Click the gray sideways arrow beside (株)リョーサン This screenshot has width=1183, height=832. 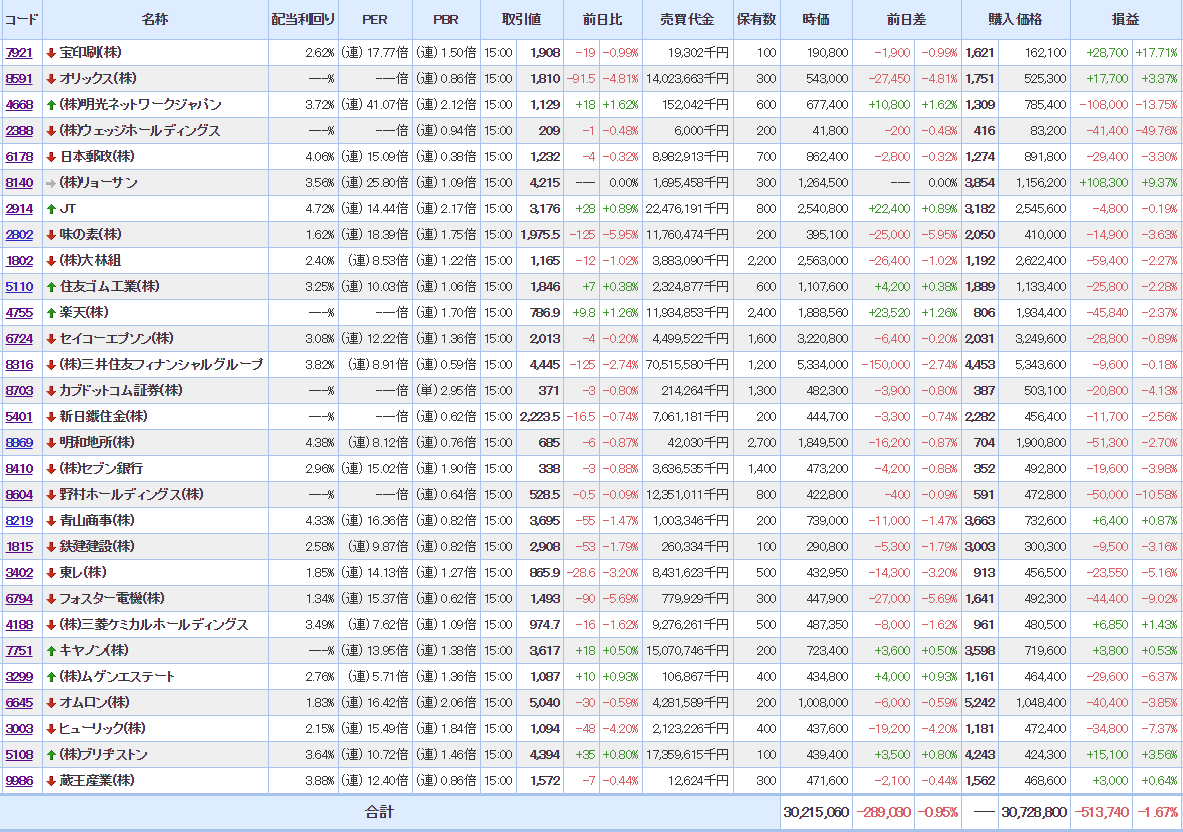pyautogui.click(x=51, y=183)
